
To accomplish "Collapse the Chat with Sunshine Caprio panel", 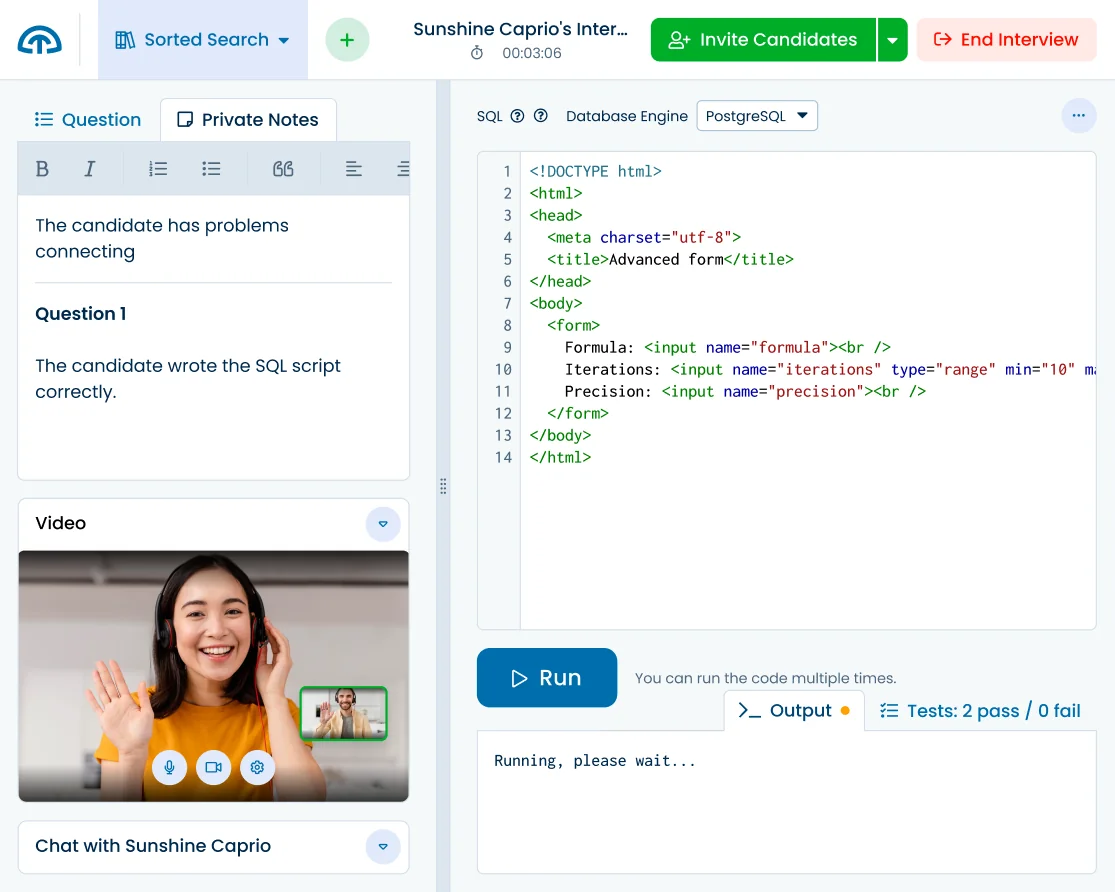I will click(383, 846).
